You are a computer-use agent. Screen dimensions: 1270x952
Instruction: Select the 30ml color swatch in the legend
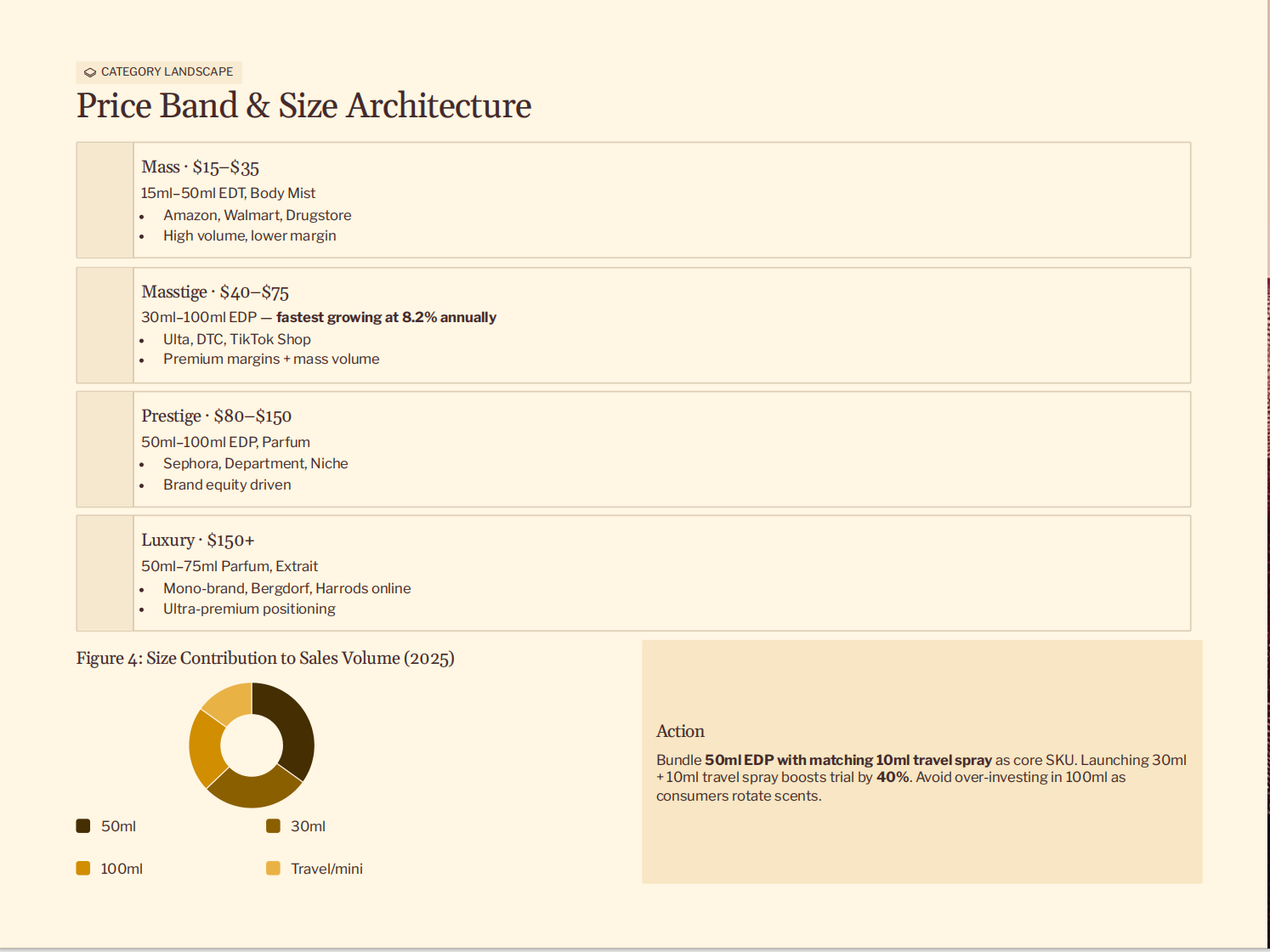[272, 825]
